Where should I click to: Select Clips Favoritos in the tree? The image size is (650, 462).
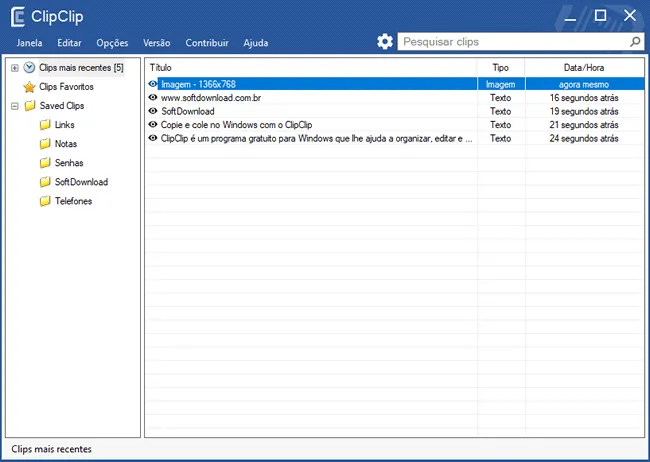pos(66,87)
